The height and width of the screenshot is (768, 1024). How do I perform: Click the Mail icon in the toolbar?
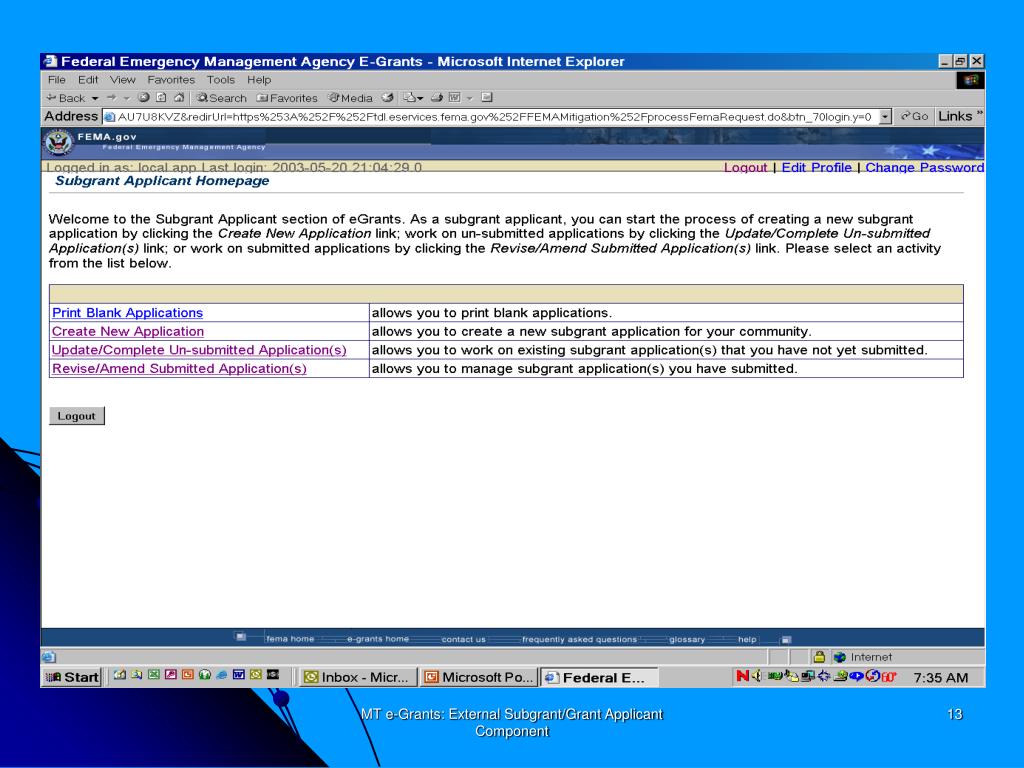[409, 97]
